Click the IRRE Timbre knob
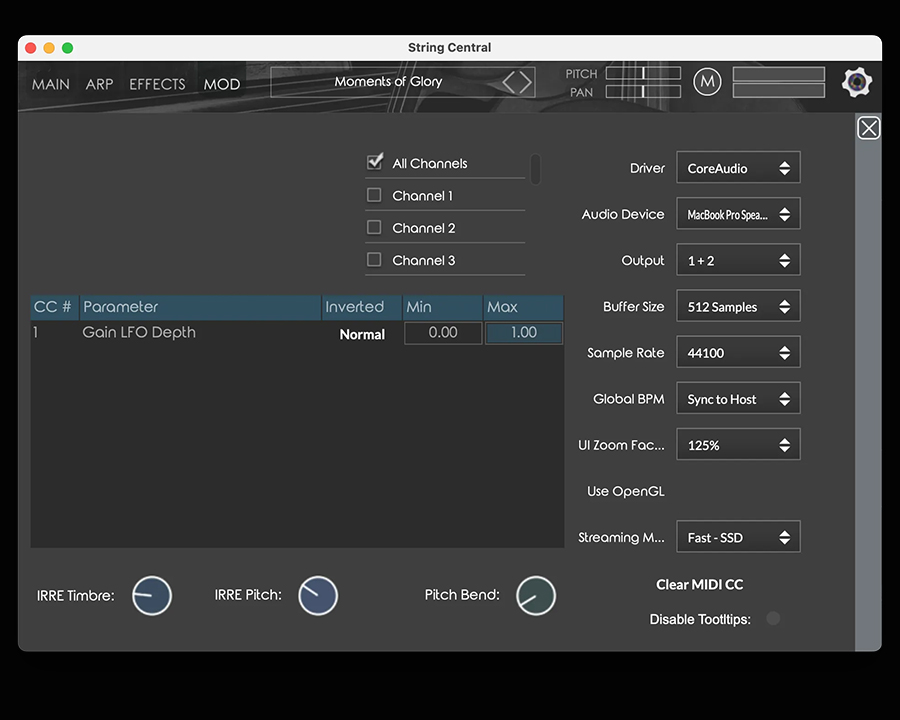 152,596
